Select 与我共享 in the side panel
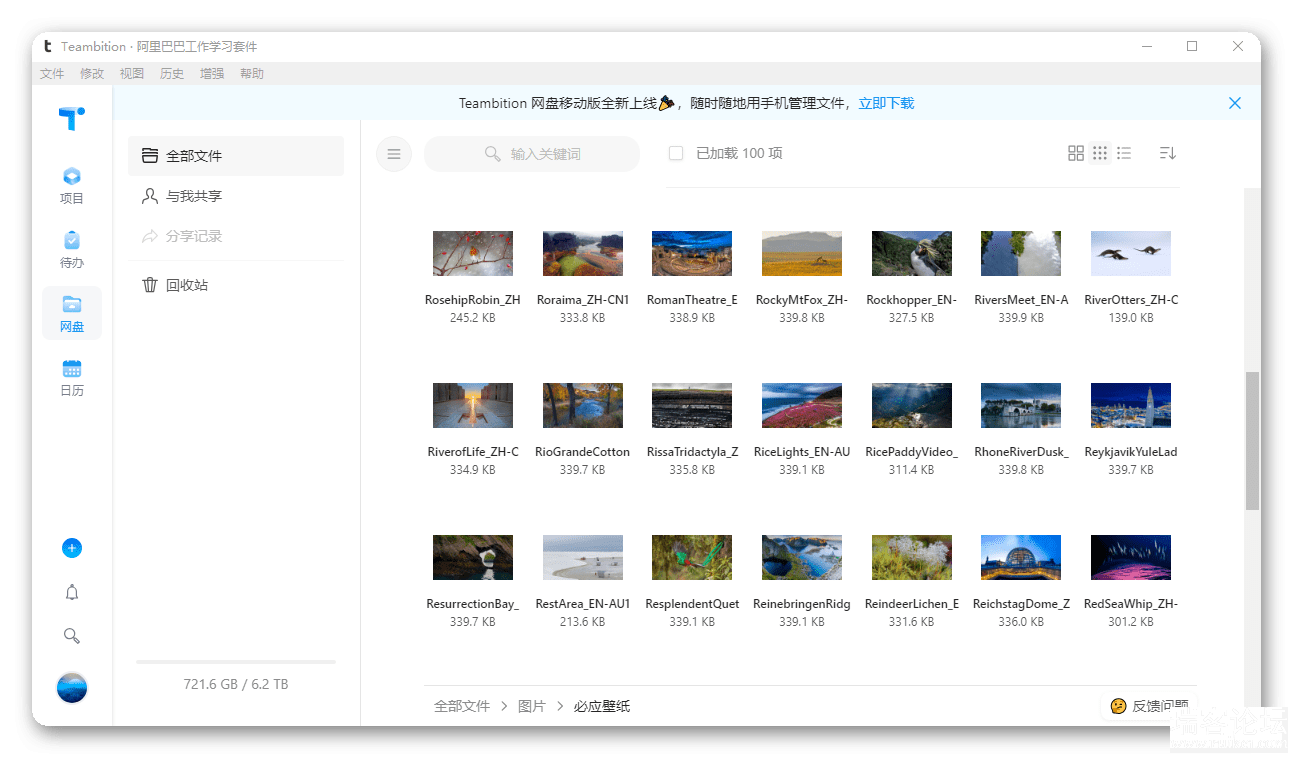This screenshot has height=758, width=1293. click(x=236, y=196)
